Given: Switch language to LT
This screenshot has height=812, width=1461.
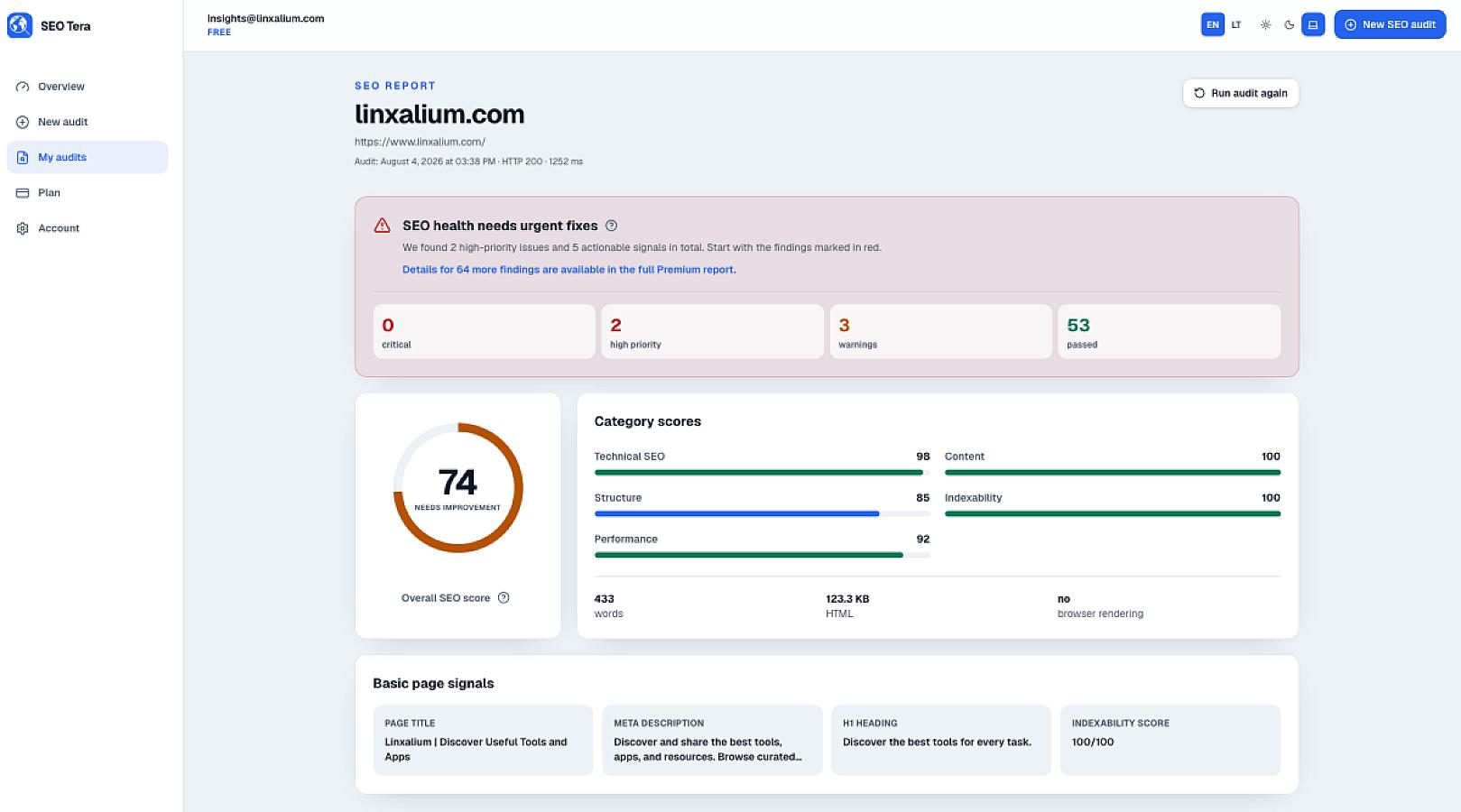Looking at the screenshot, I should point(1236,25).
